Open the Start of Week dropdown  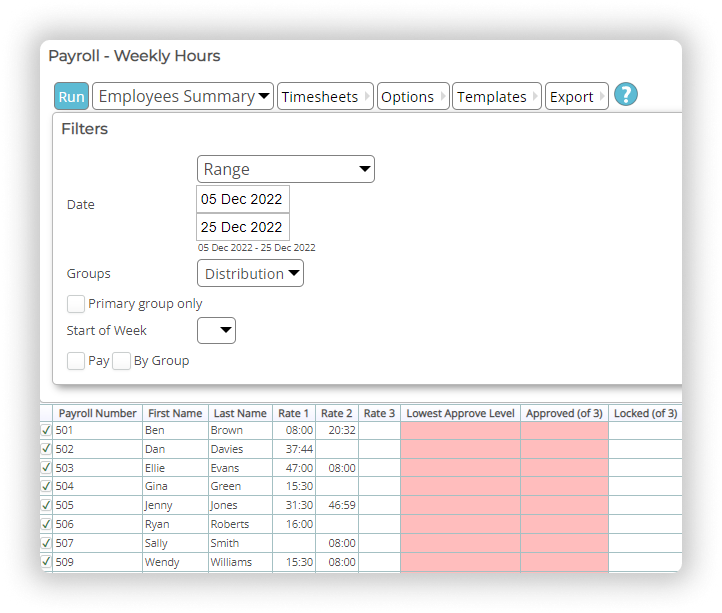(x=216, y=330)
